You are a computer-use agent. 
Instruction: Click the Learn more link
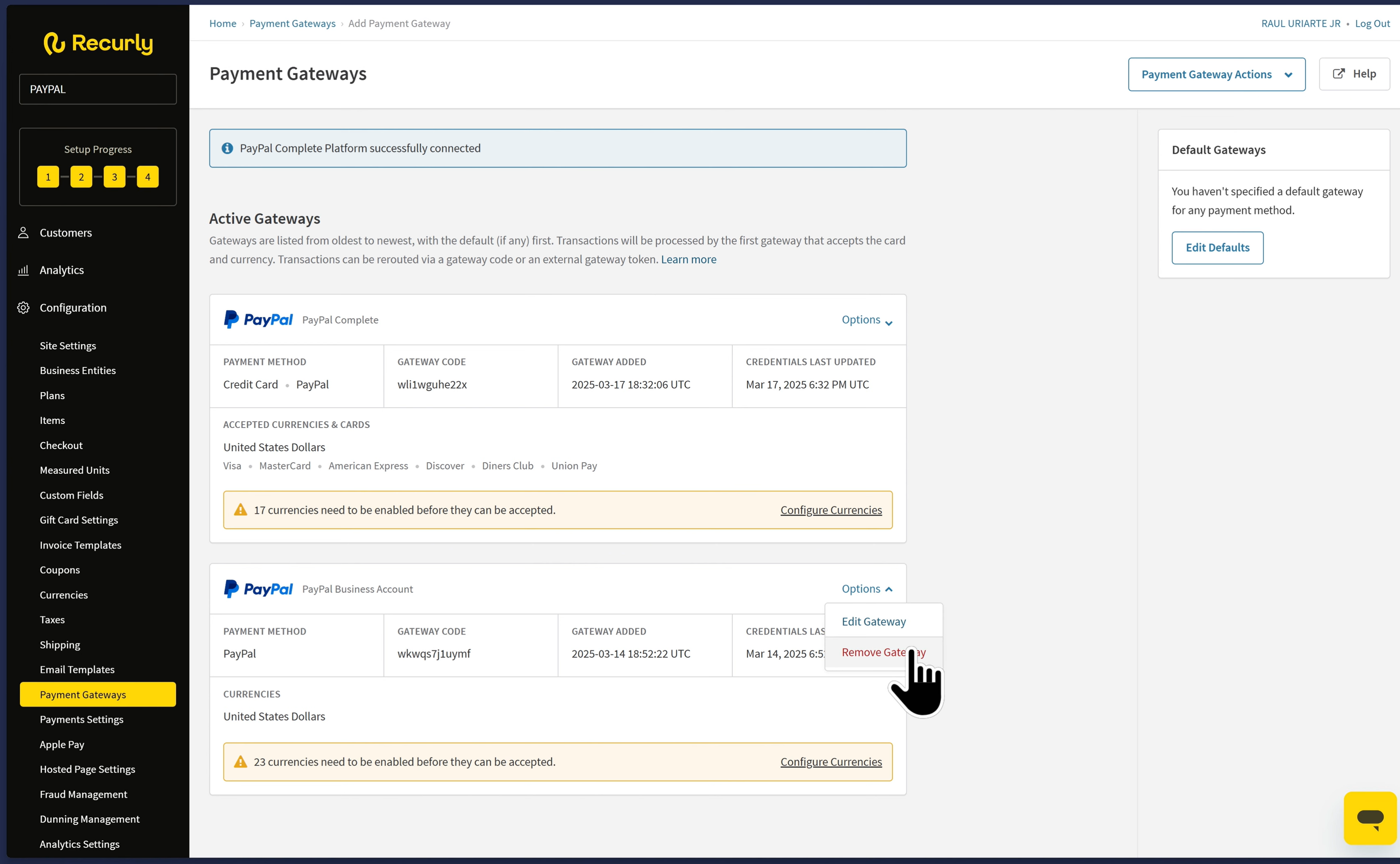click(x=688, y=260)
